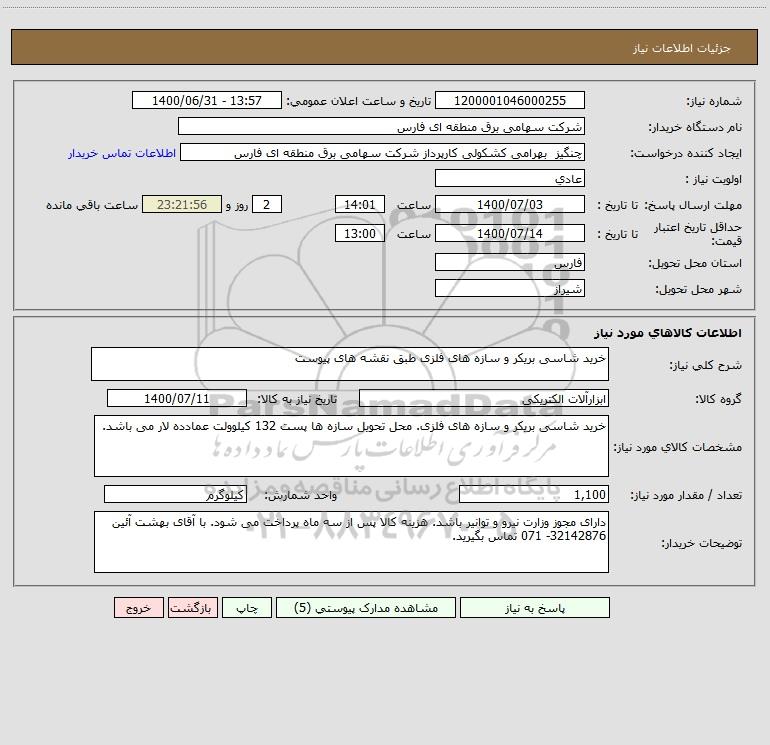Screen dimensions: 770x745
Task: Click the label تعداد / مقدار مورد نیاز
Action: coord(686,495)
